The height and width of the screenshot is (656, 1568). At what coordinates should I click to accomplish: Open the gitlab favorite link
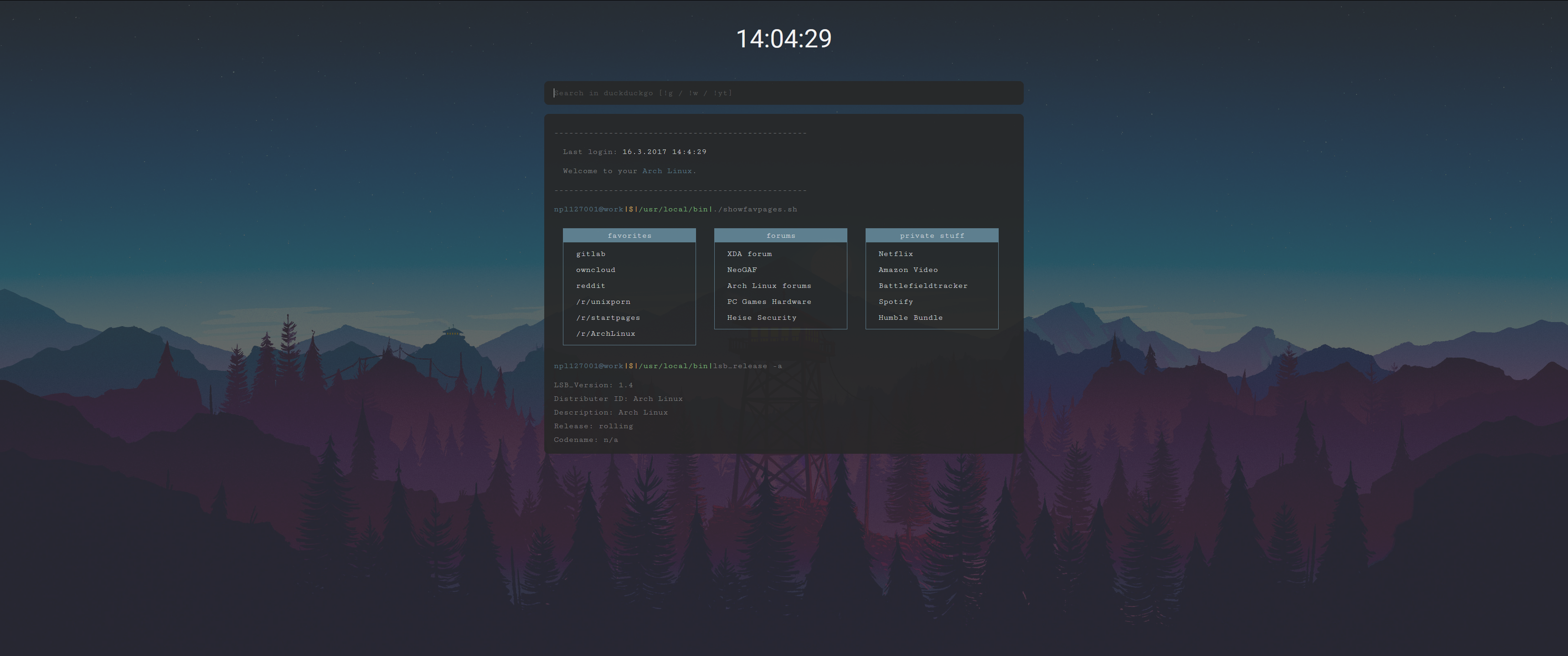(590, 254)
